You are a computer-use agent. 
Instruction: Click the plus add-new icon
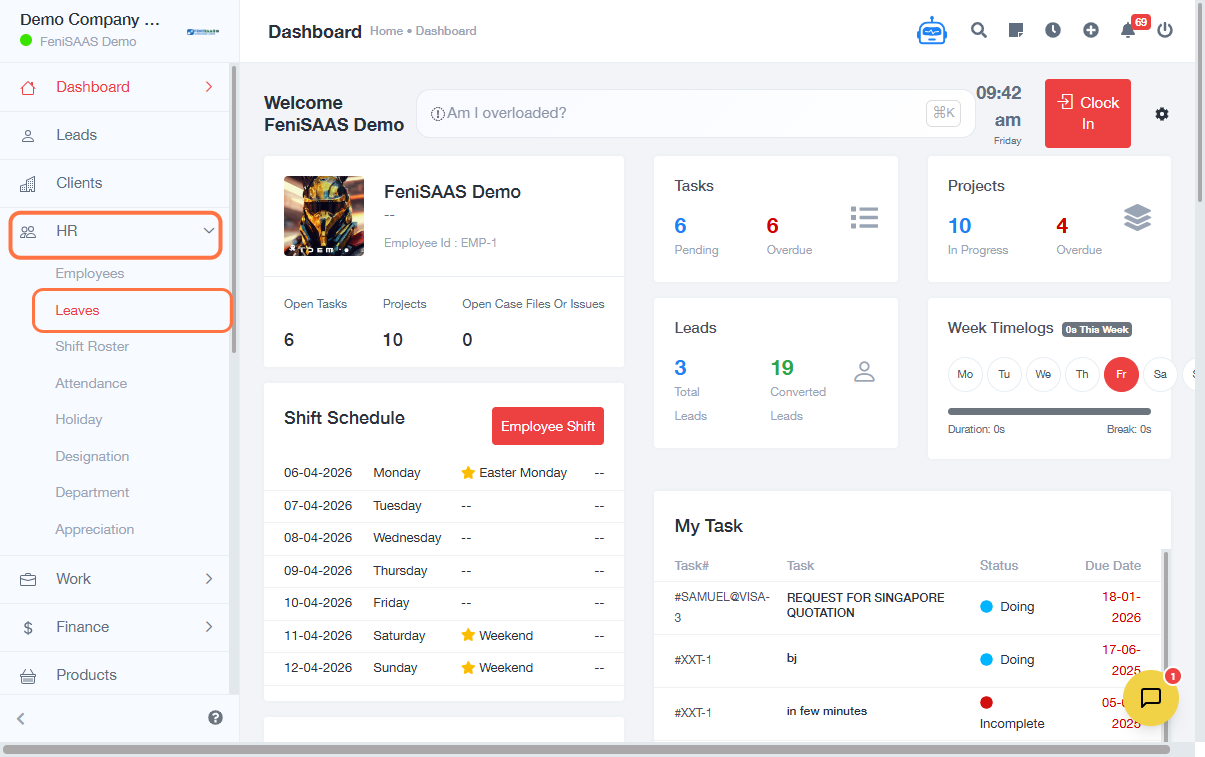[1091, 30]
